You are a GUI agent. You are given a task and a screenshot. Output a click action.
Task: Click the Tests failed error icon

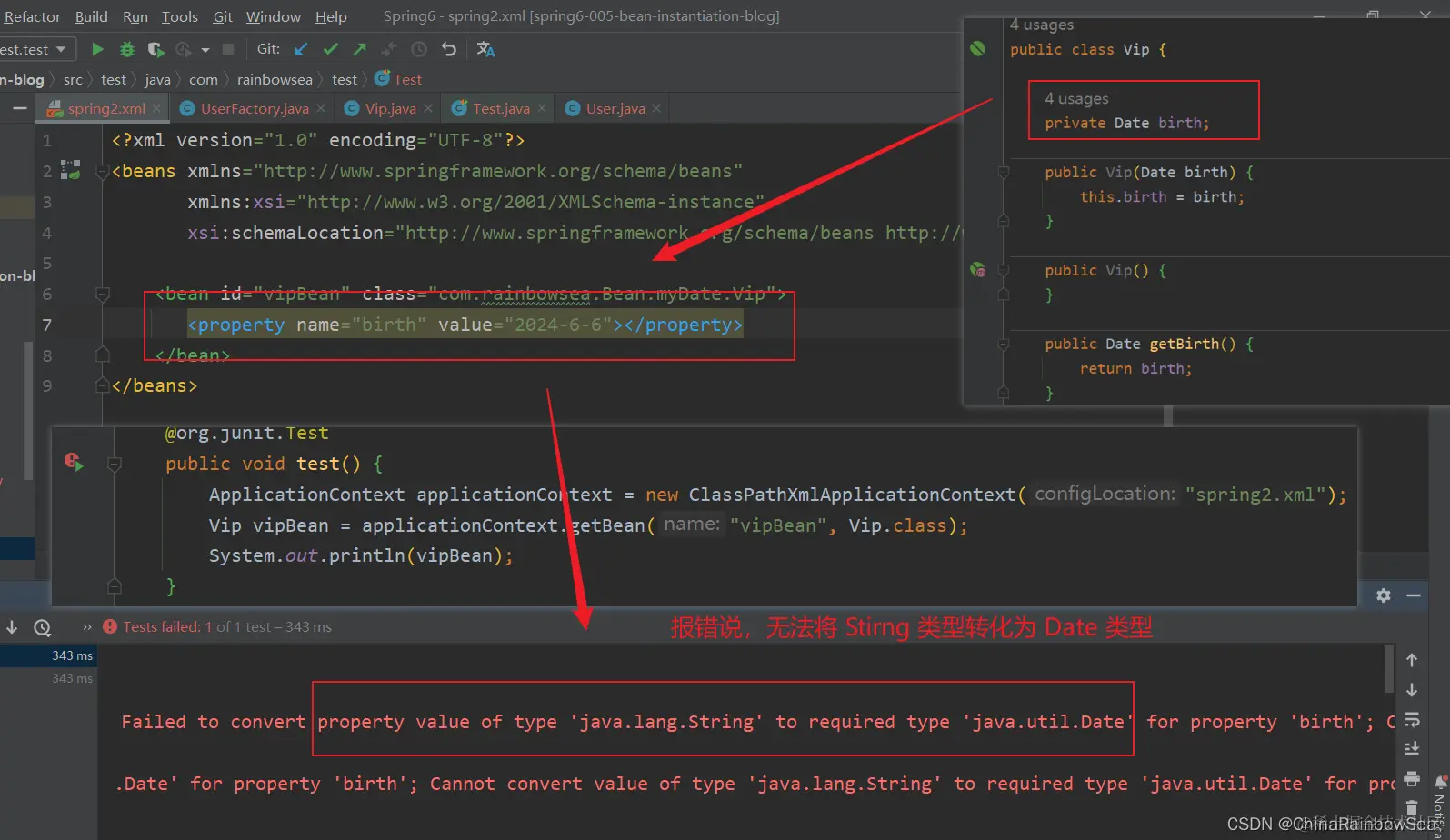coord(110,626)
